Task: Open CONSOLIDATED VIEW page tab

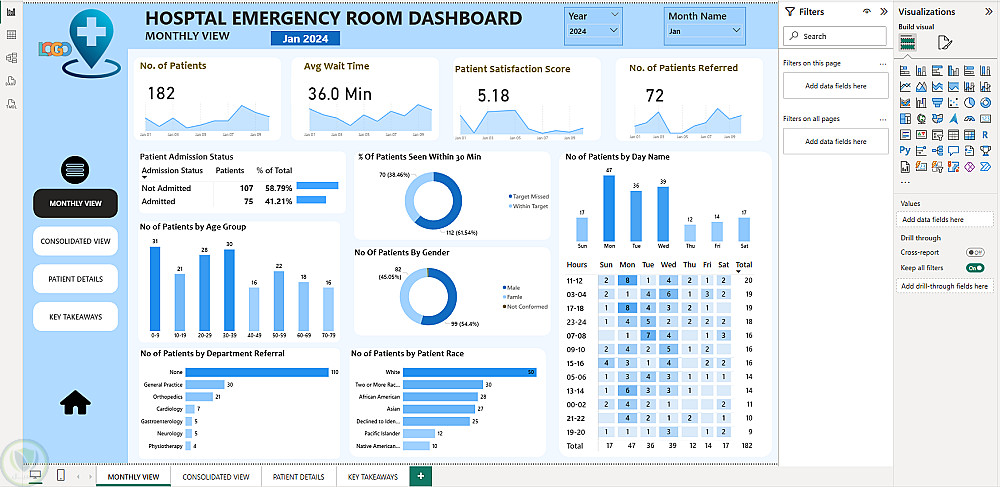Action: (x=216, y=477)
